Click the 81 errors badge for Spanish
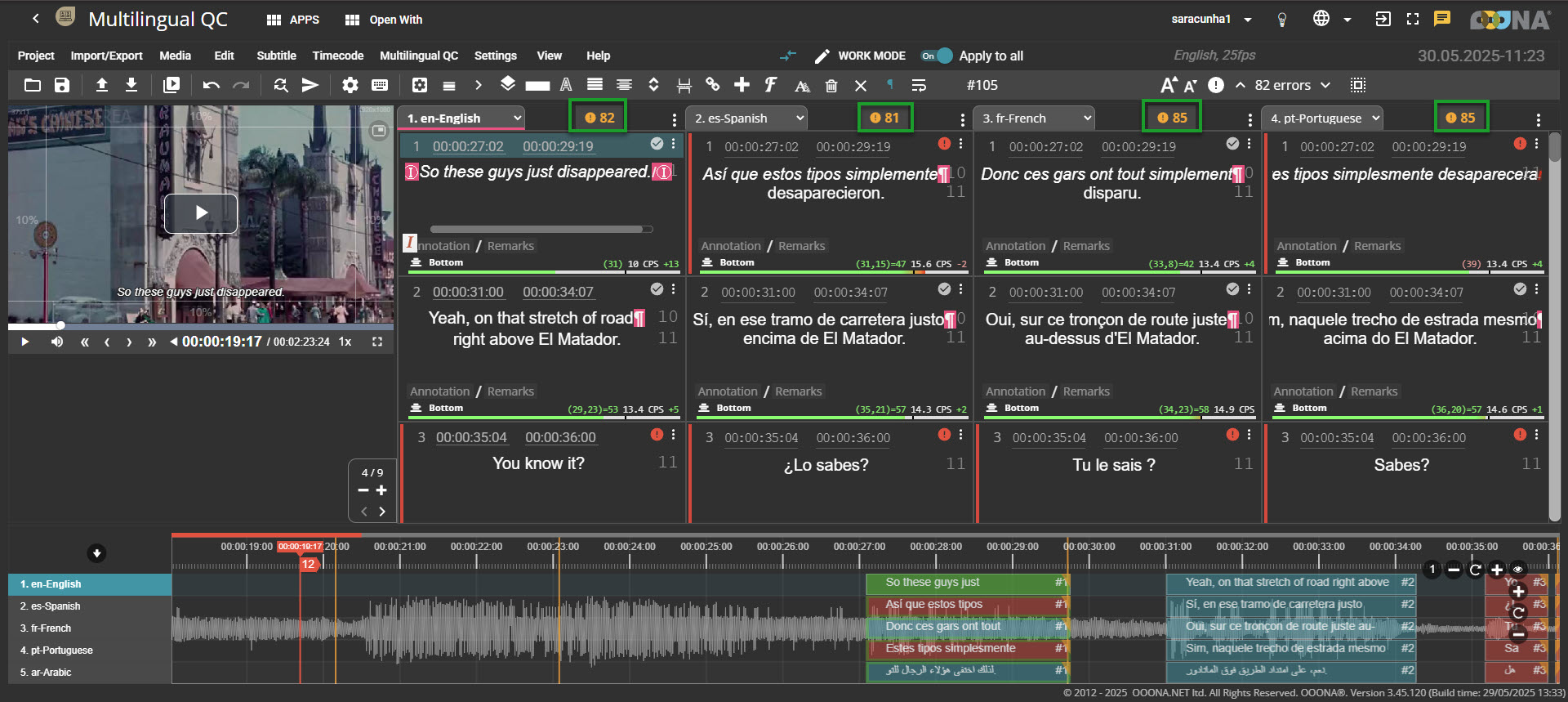 [x=884, y=118]
